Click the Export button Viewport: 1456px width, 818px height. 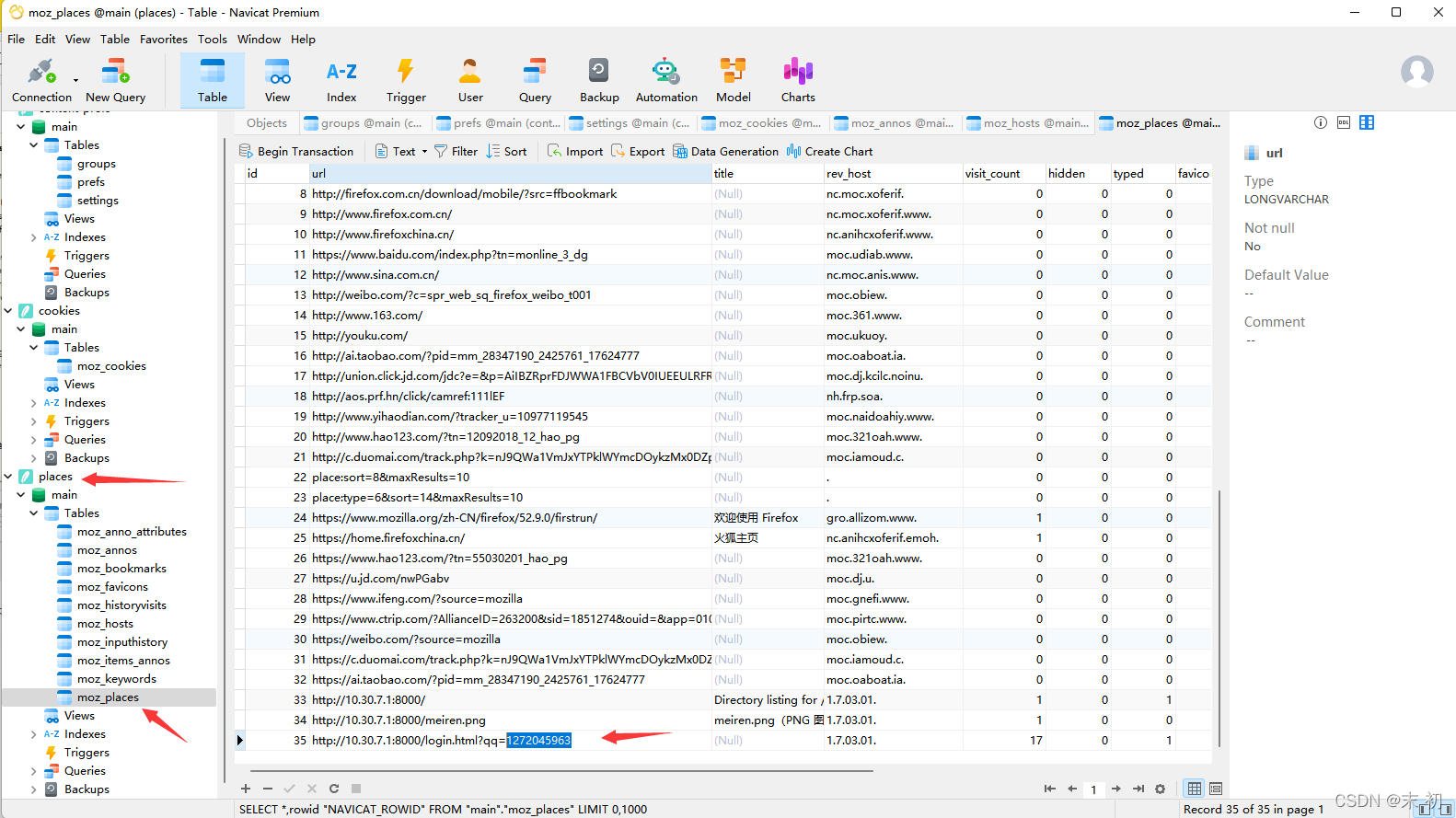(x=638, y=152)
